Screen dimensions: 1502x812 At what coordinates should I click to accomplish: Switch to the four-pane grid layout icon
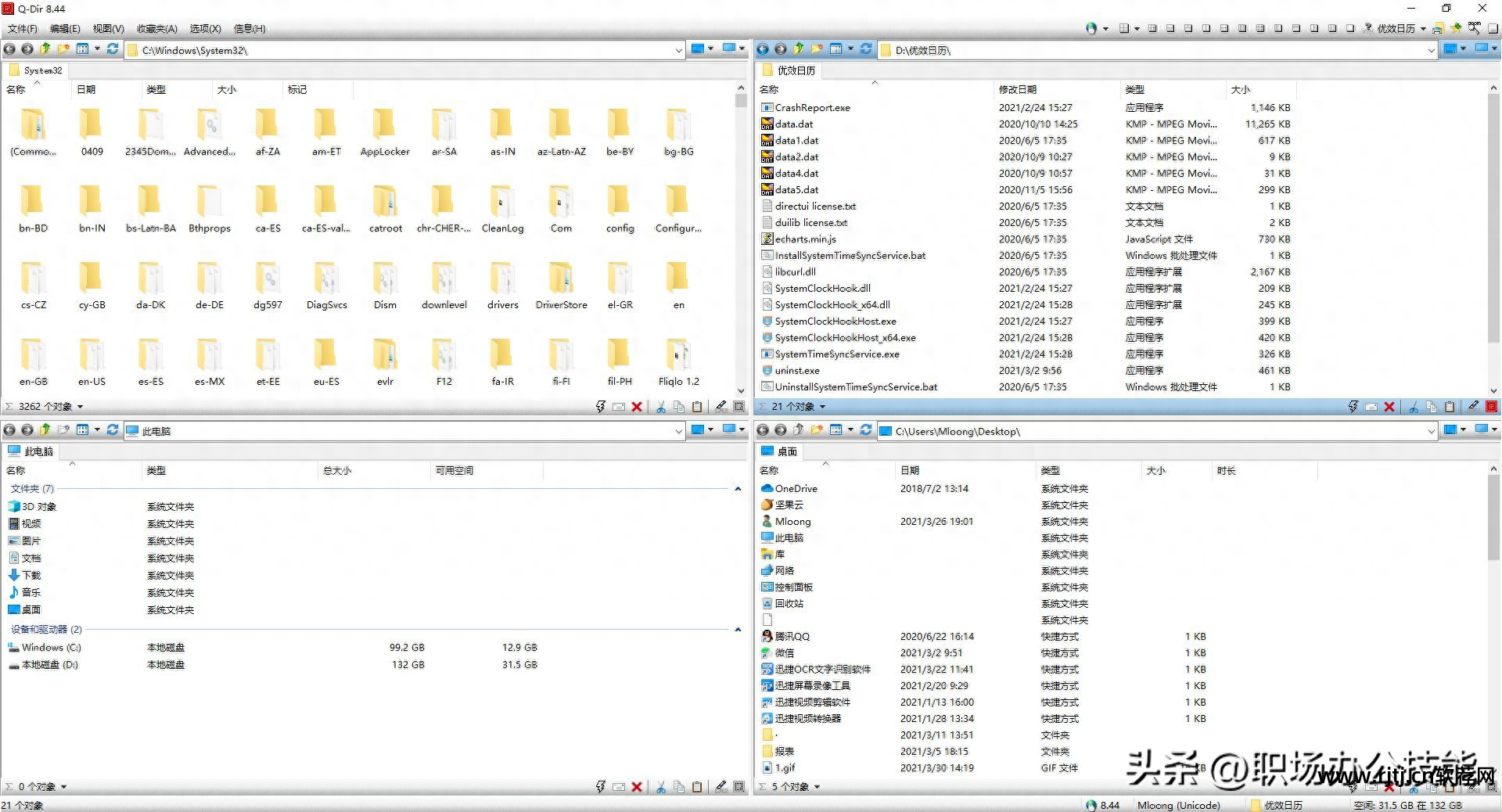(1152, 28)
